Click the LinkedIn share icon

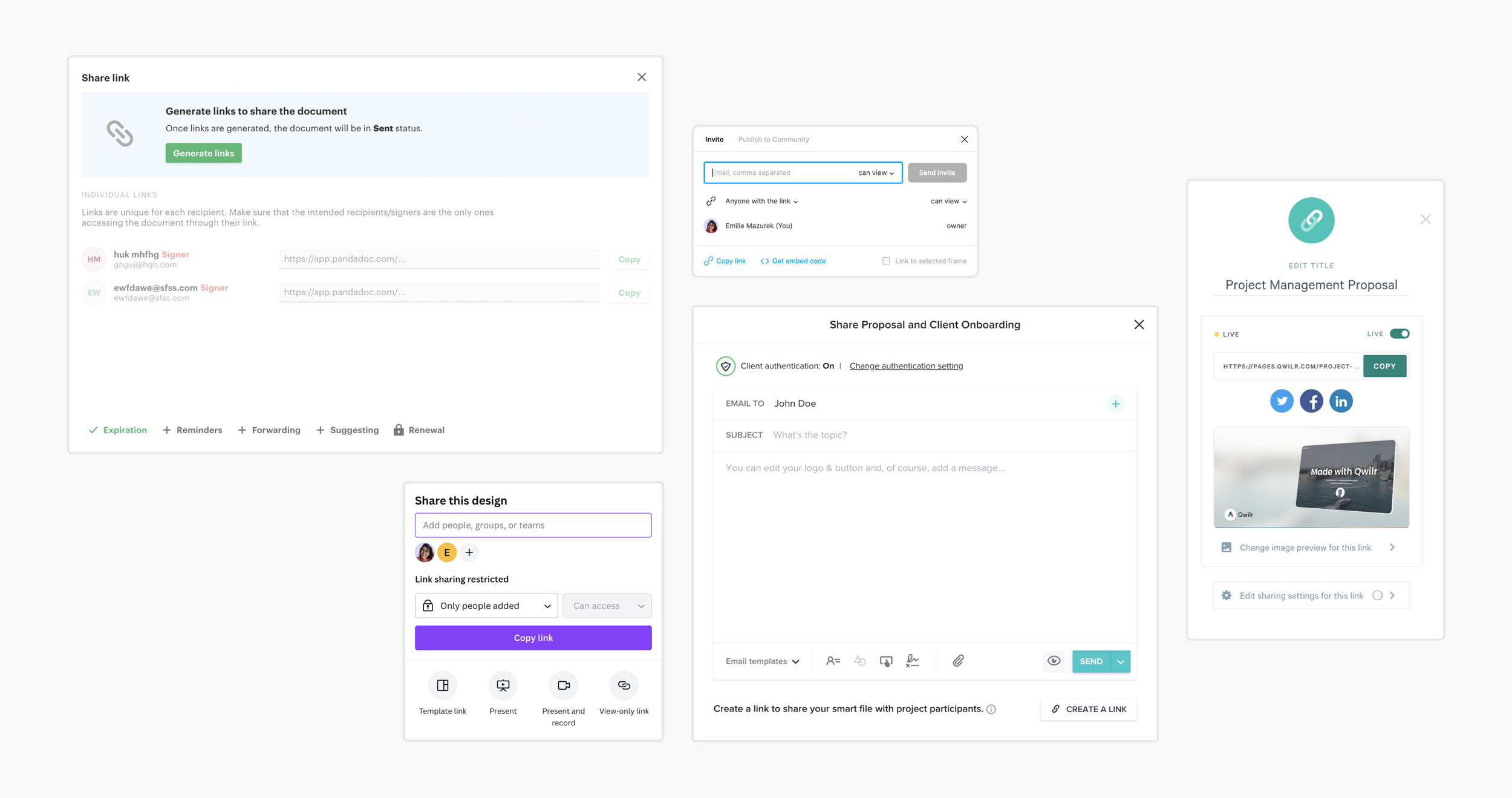(x=1341, y=401)
